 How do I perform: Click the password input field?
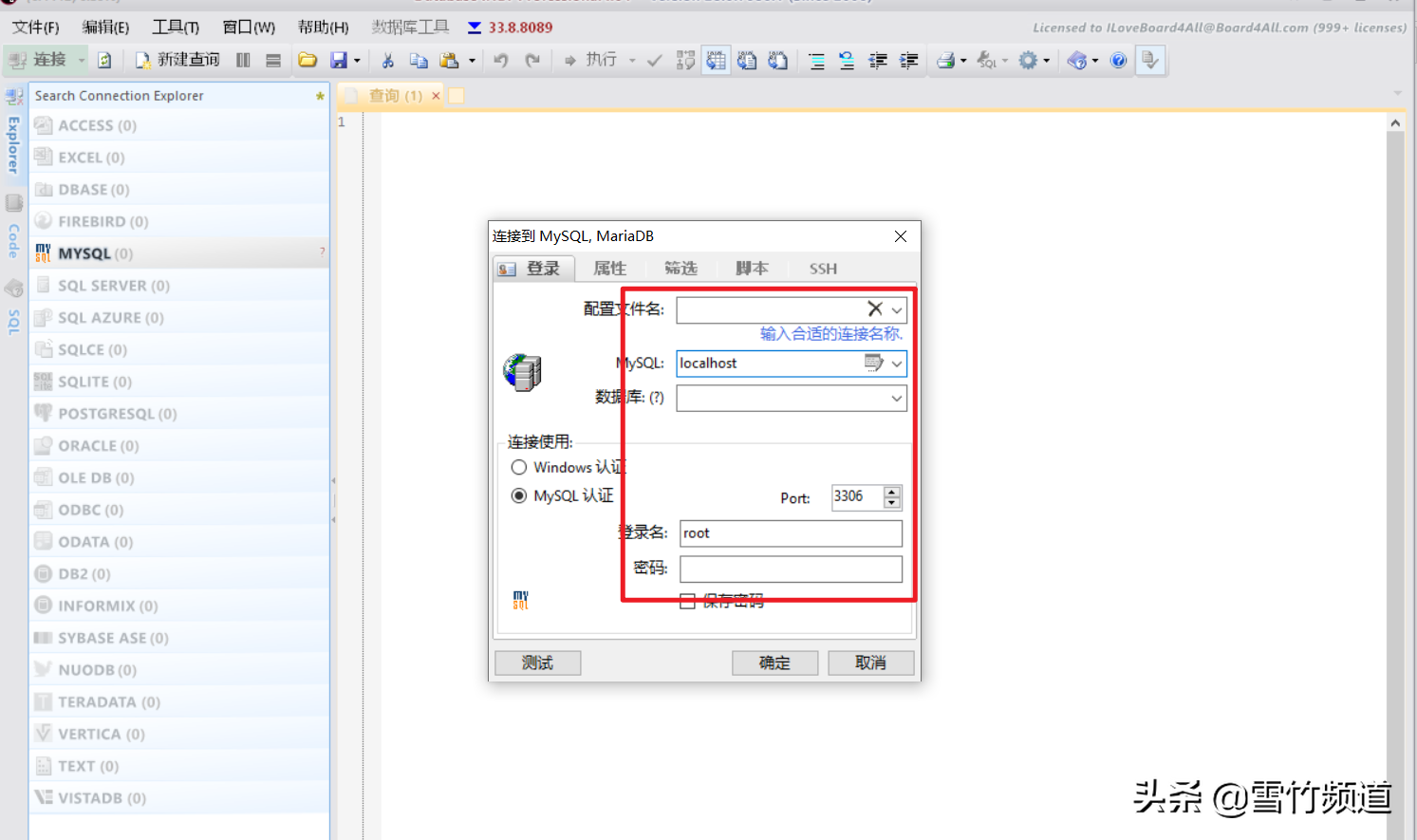point(791,569)
